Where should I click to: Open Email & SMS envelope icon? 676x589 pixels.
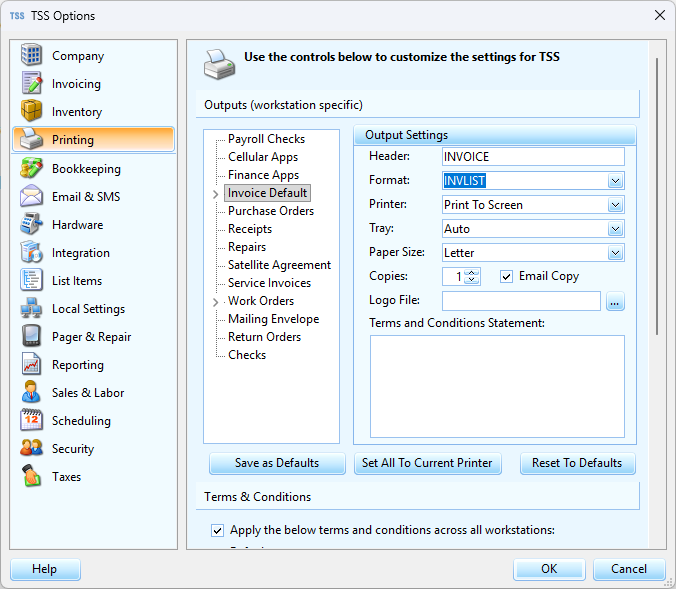click(32, 197)
